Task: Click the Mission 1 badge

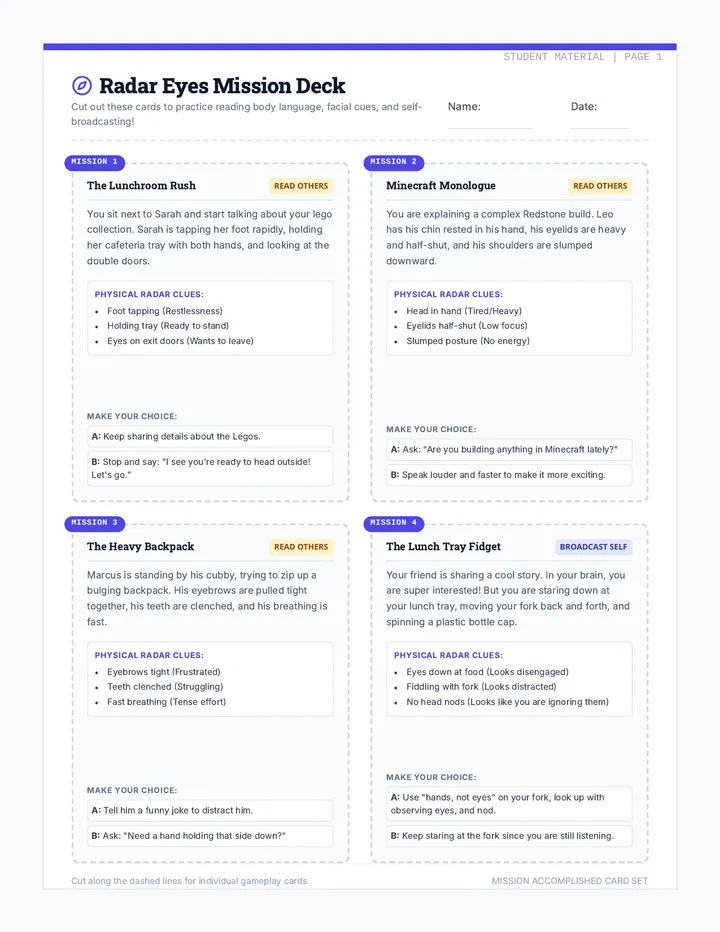Action: 95,162
